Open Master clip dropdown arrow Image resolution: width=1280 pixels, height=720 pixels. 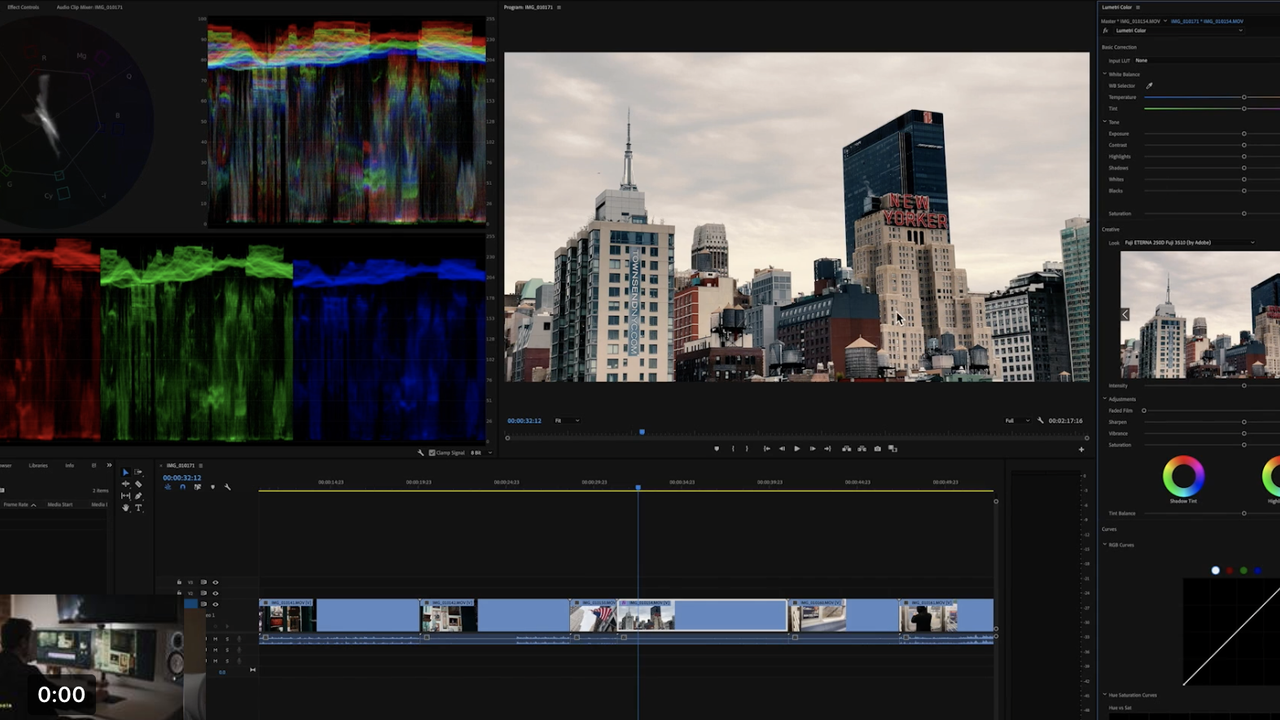(1165, 21)
